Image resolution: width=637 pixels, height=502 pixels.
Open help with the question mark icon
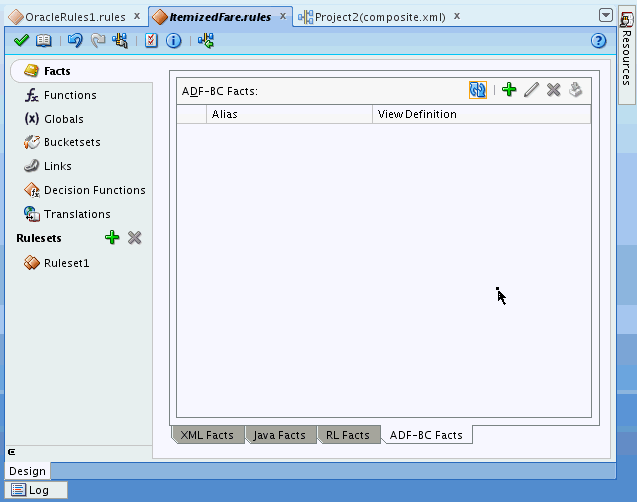[x=598, y=41]
